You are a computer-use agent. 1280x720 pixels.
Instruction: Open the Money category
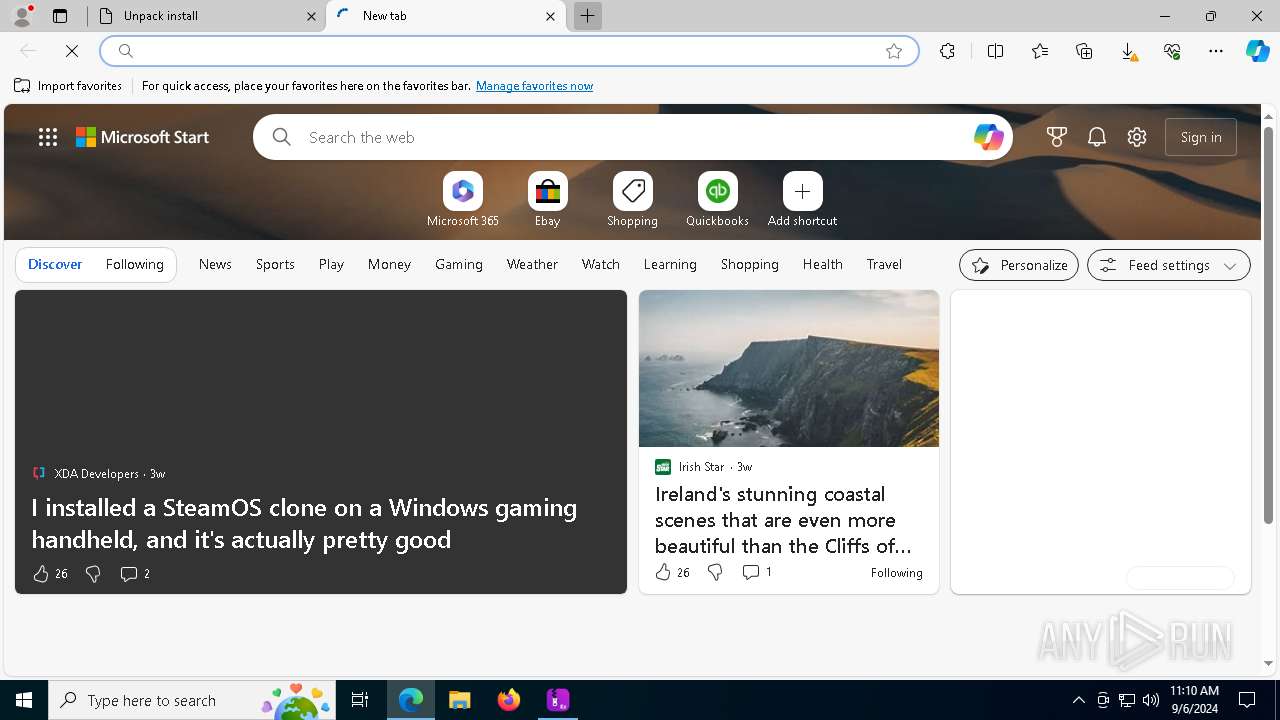pyautogui.click(x=389, y=264)
